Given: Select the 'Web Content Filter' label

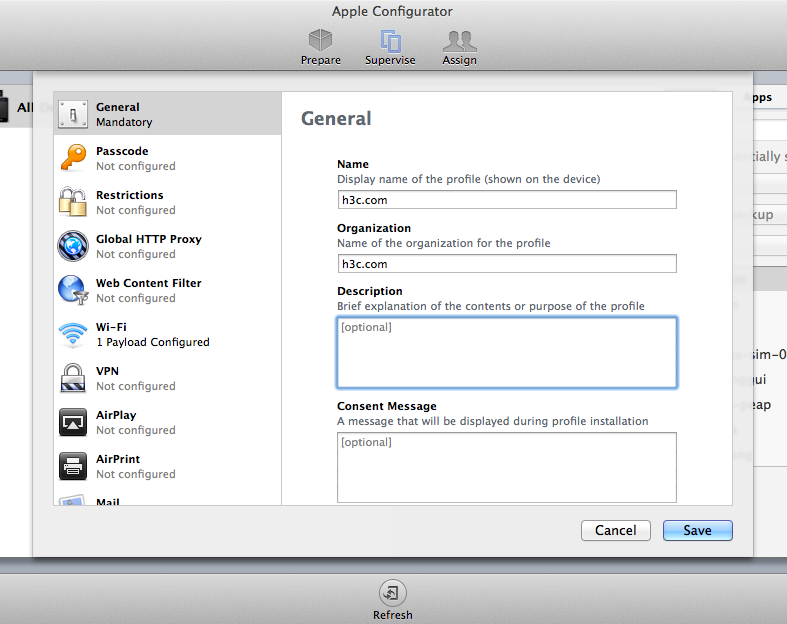Looking at the screenshot, I should (x=149, y=283).
